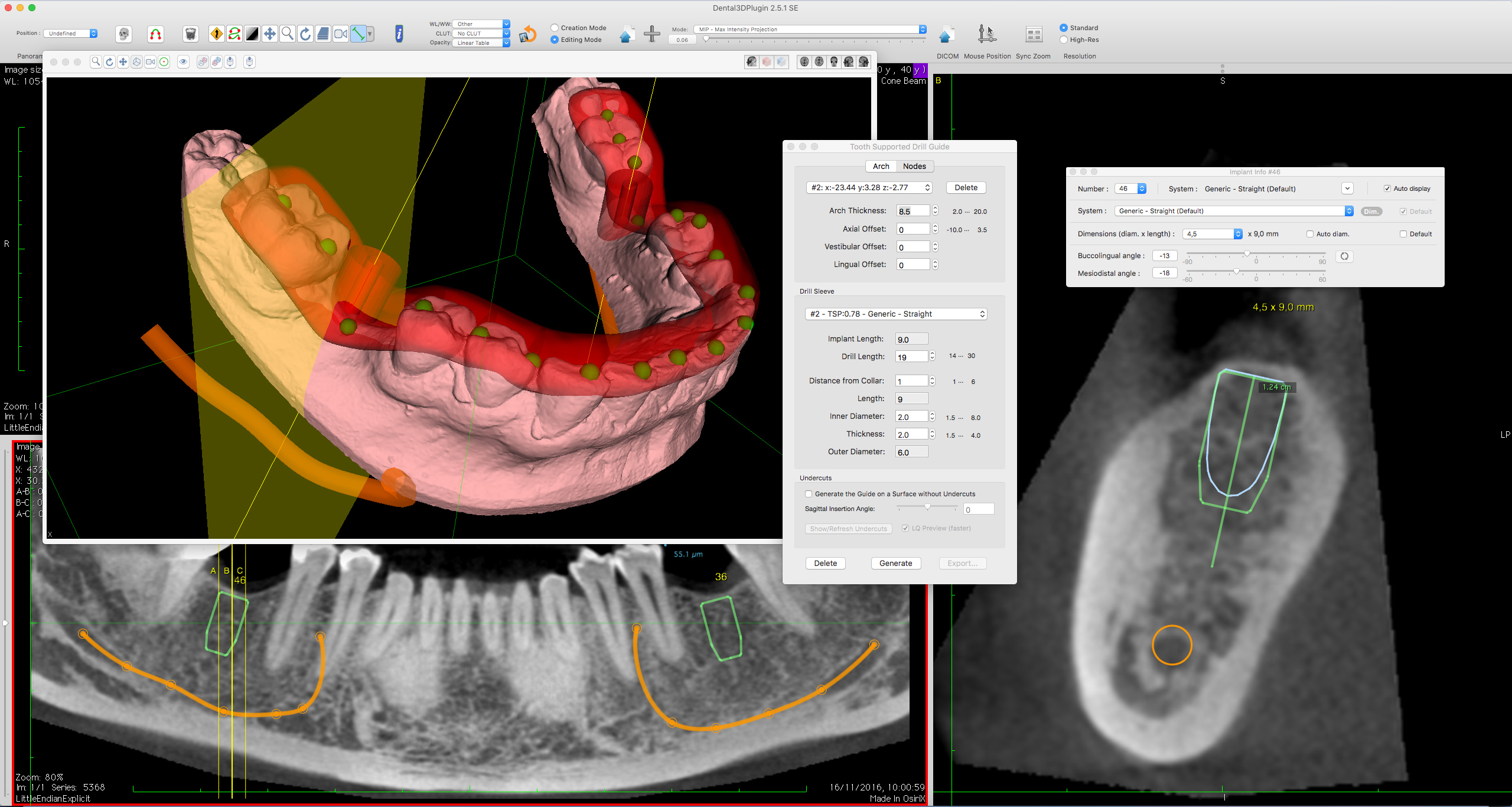Click the Mouse Position sliders icon

986,34
